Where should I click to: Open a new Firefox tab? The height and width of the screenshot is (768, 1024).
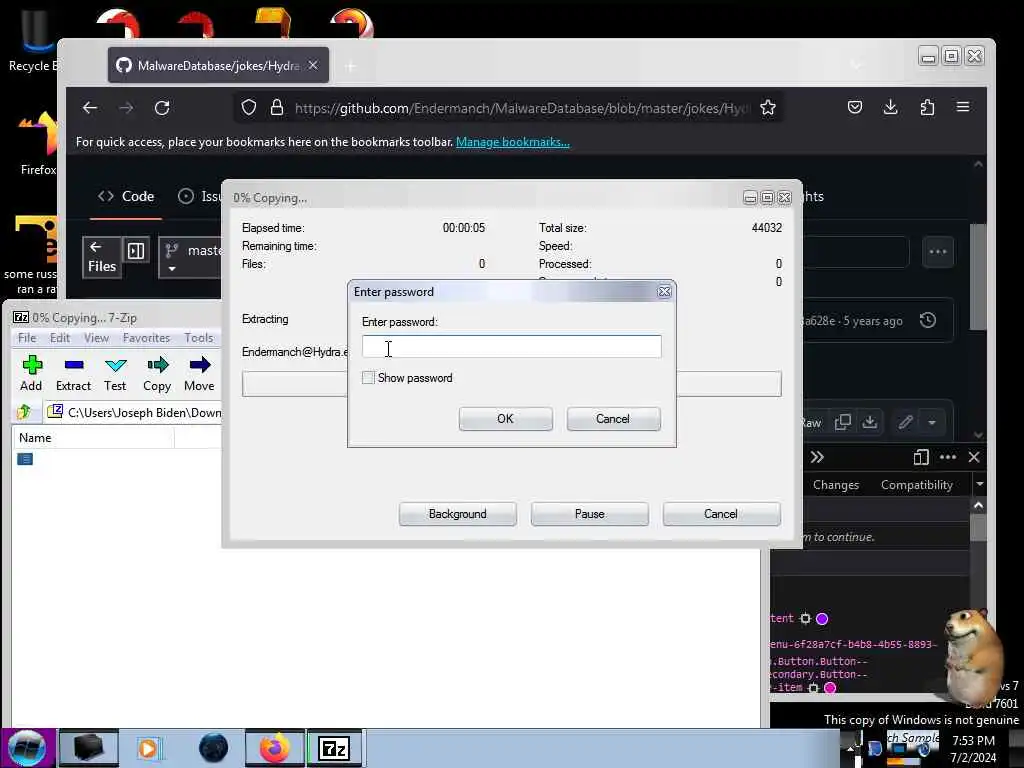coord(351,66)
